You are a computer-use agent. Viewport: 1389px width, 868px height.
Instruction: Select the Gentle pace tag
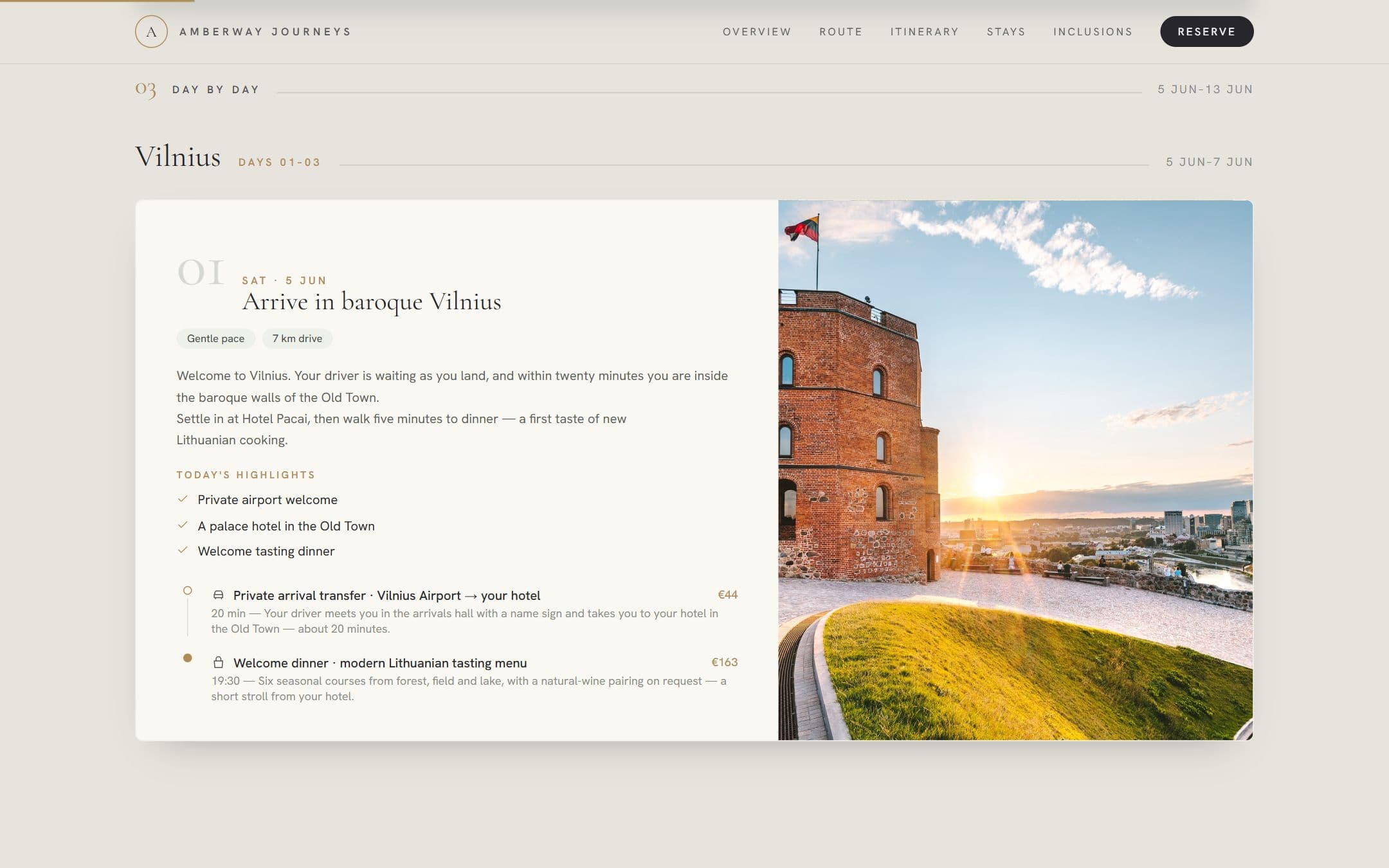pos(215,339)
